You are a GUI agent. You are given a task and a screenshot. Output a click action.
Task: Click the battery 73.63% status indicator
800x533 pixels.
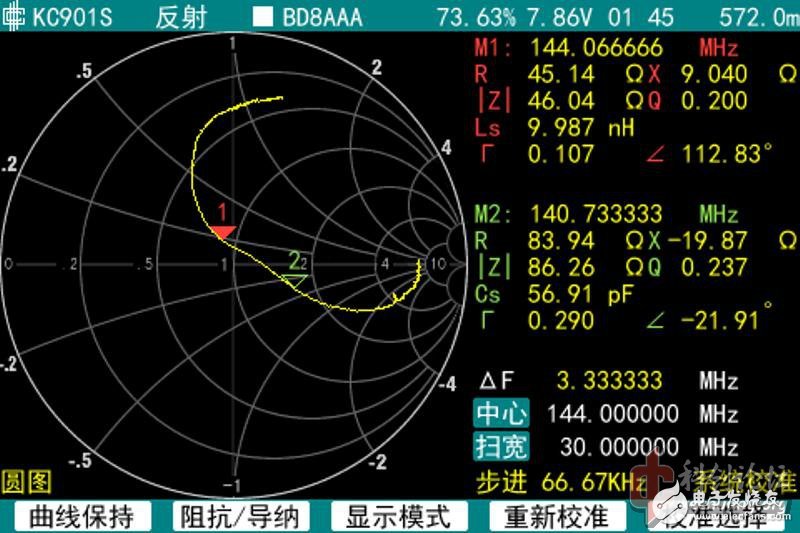coord(472,17)
